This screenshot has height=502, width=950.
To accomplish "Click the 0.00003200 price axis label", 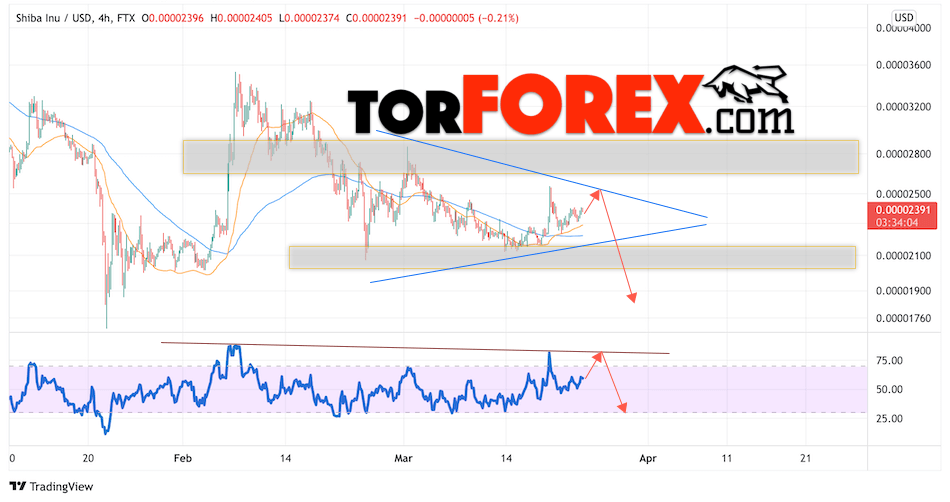I will tap(903, 107).
